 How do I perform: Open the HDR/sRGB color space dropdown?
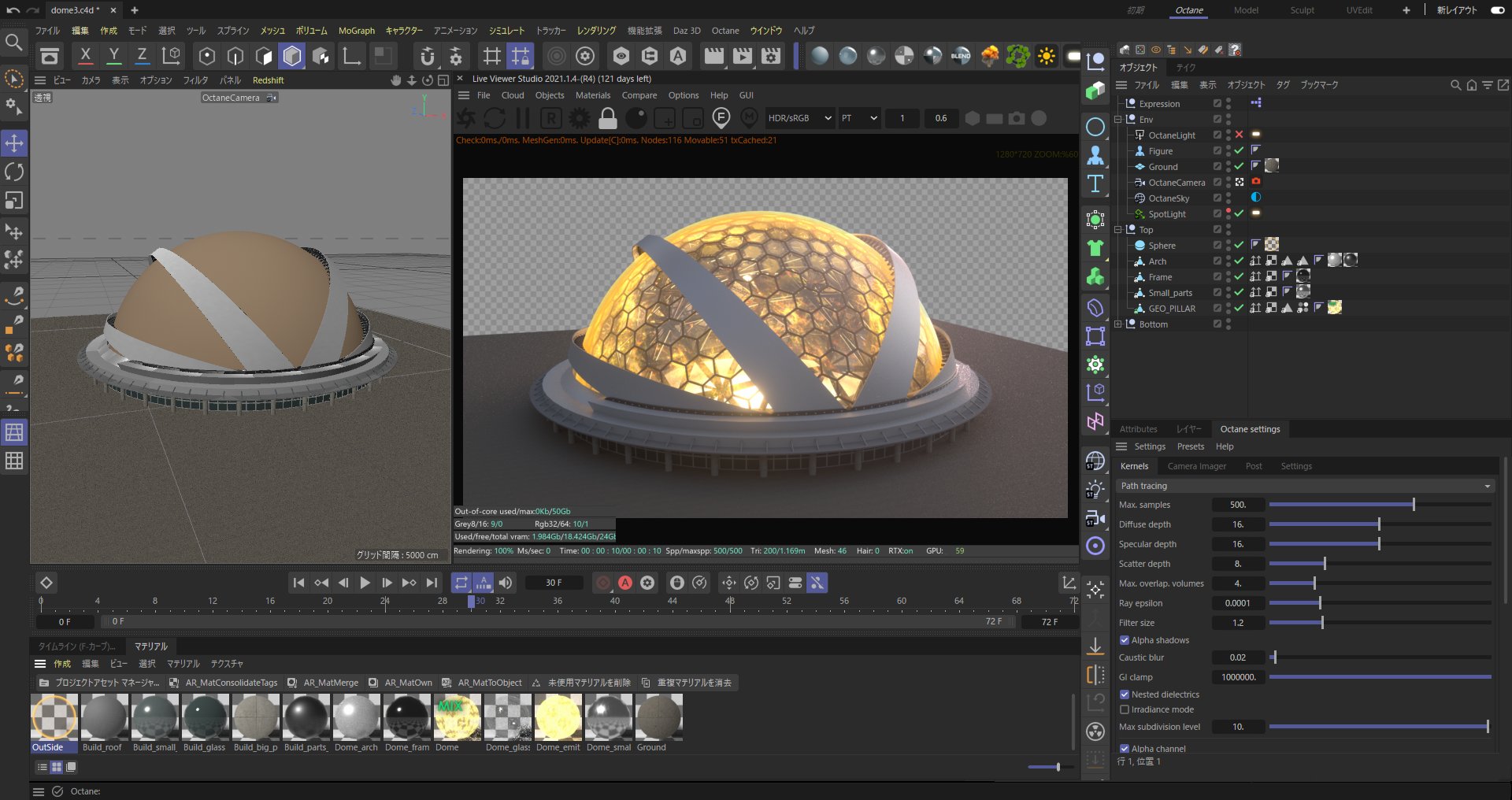coord(799,118)
